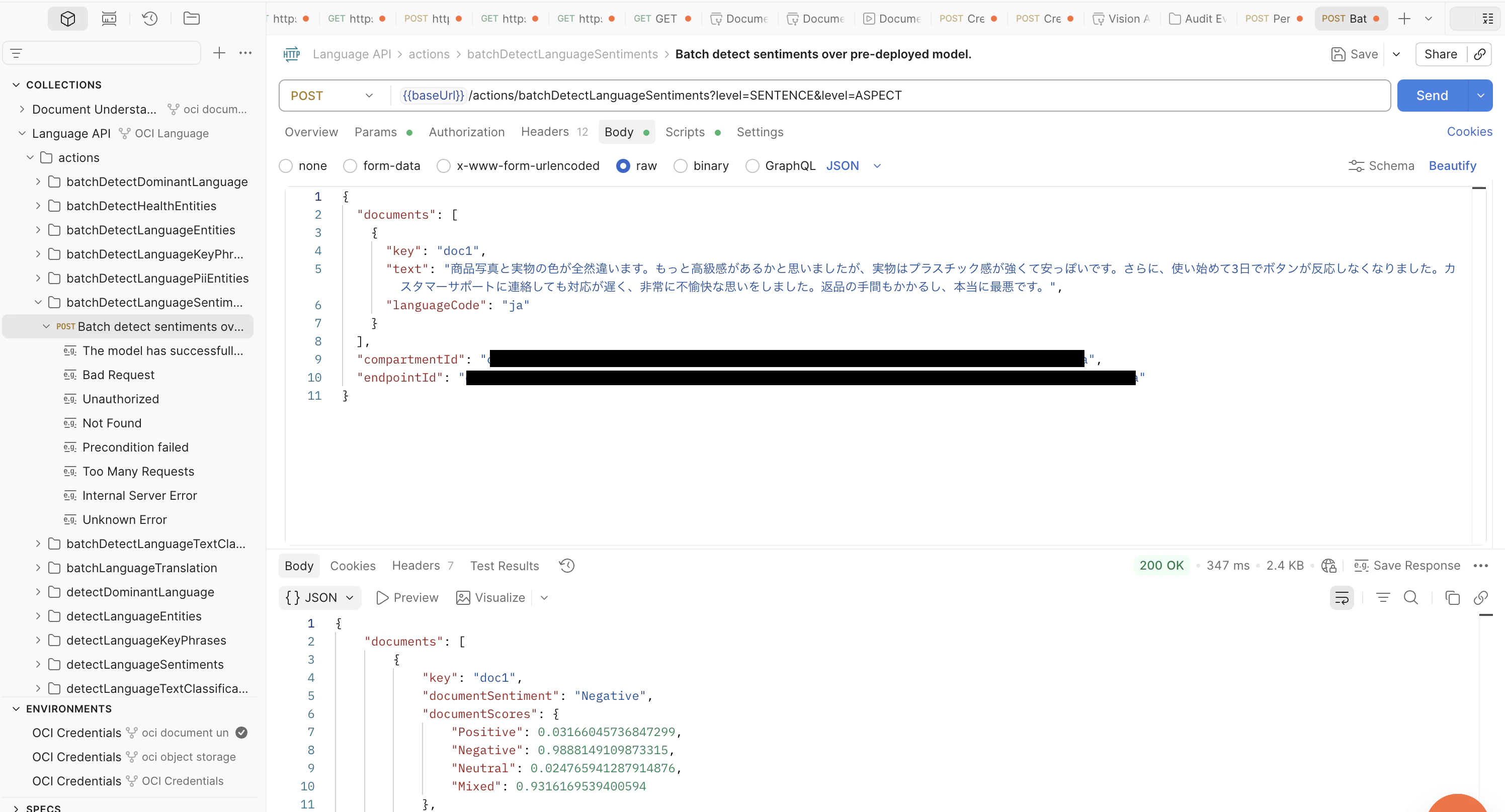Screen dimensions: 1505x812
Task: Click the request URL field
Action: [x=890, y=96]
